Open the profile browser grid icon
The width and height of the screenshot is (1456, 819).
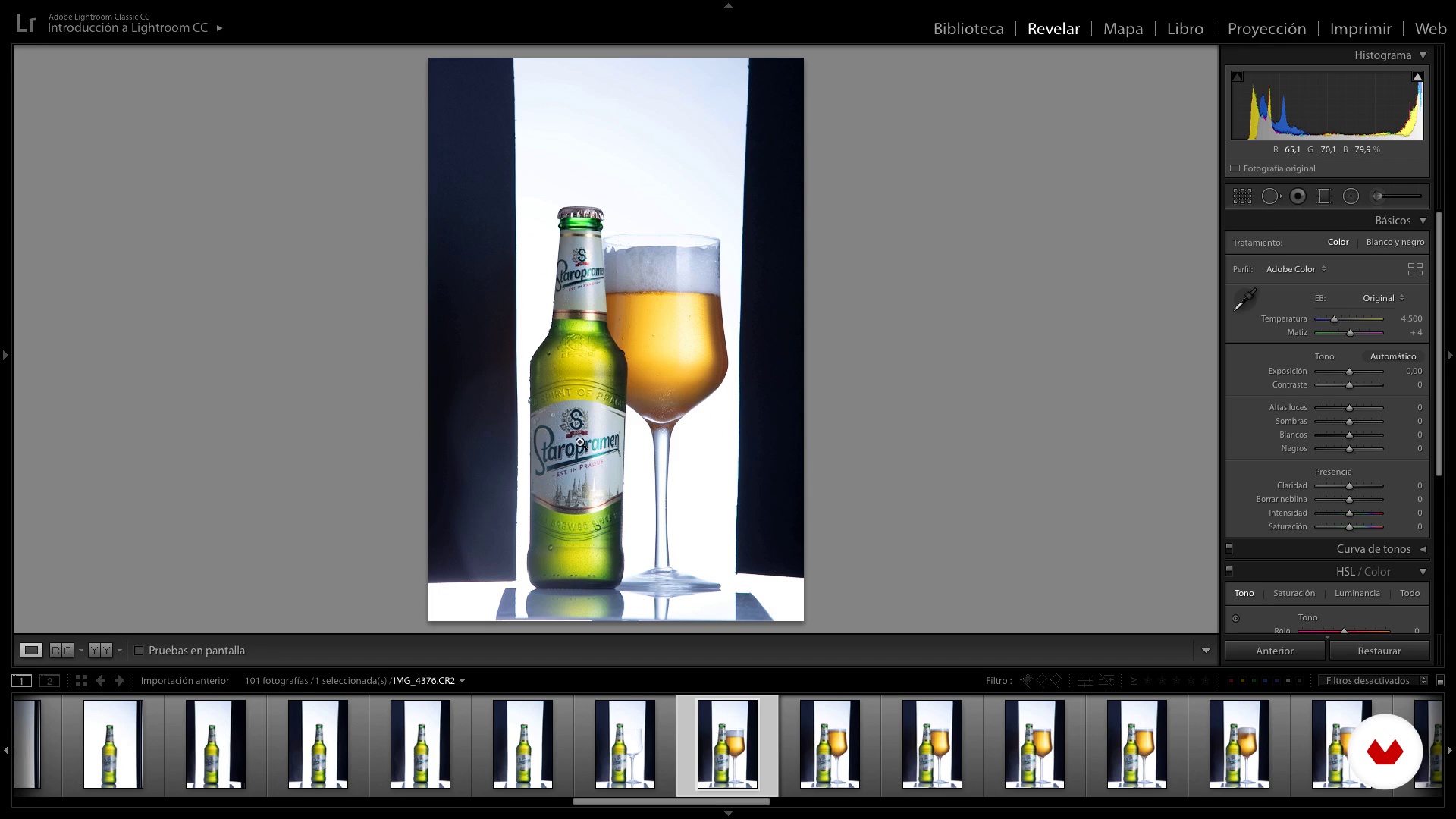pyautogui.click(x=1415, y=269)
